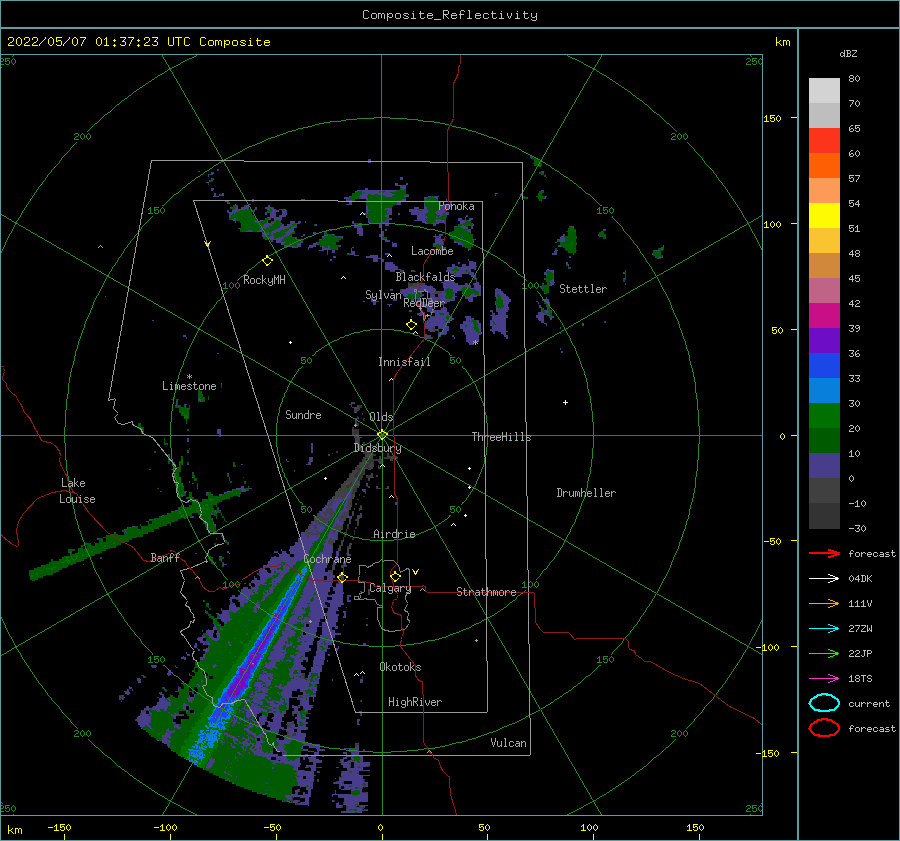Click the Banff label
900x841 pixels.
[x=165, y=557]
